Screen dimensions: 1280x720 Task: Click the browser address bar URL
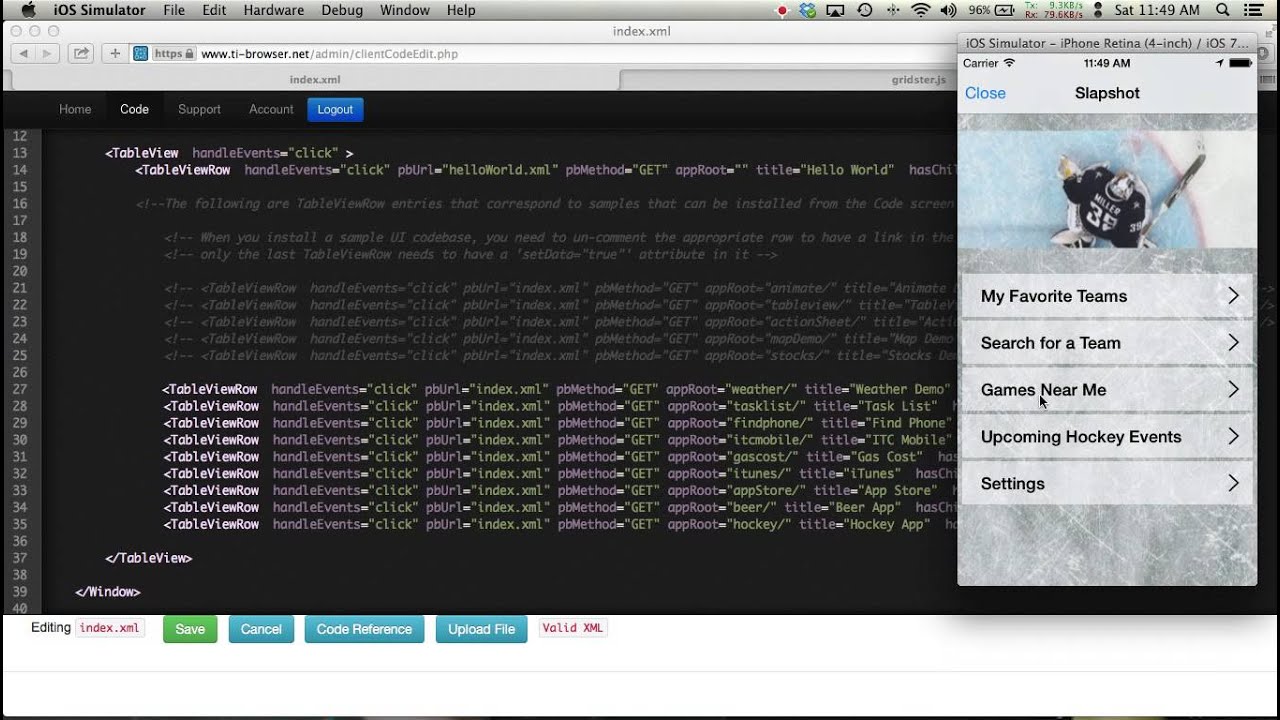tap(329, 54)
